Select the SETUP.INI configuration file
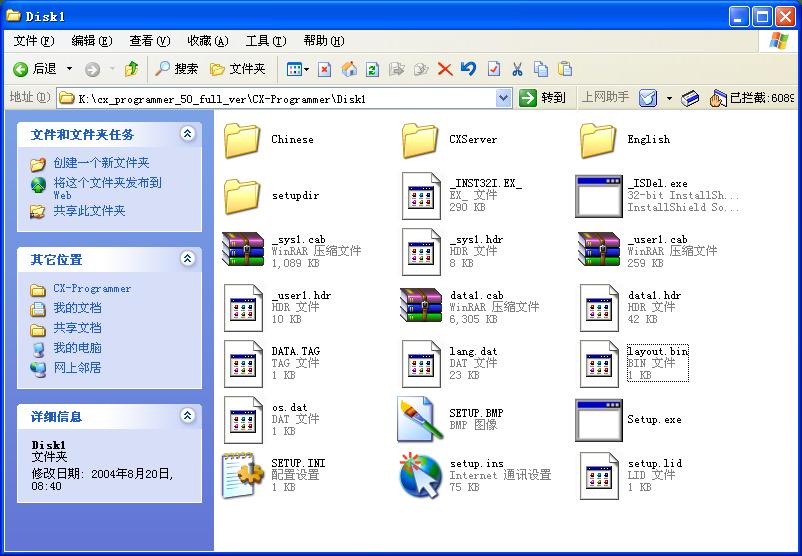Image resolution: width=802 pixels, height=556 pixels. (274, 475)
